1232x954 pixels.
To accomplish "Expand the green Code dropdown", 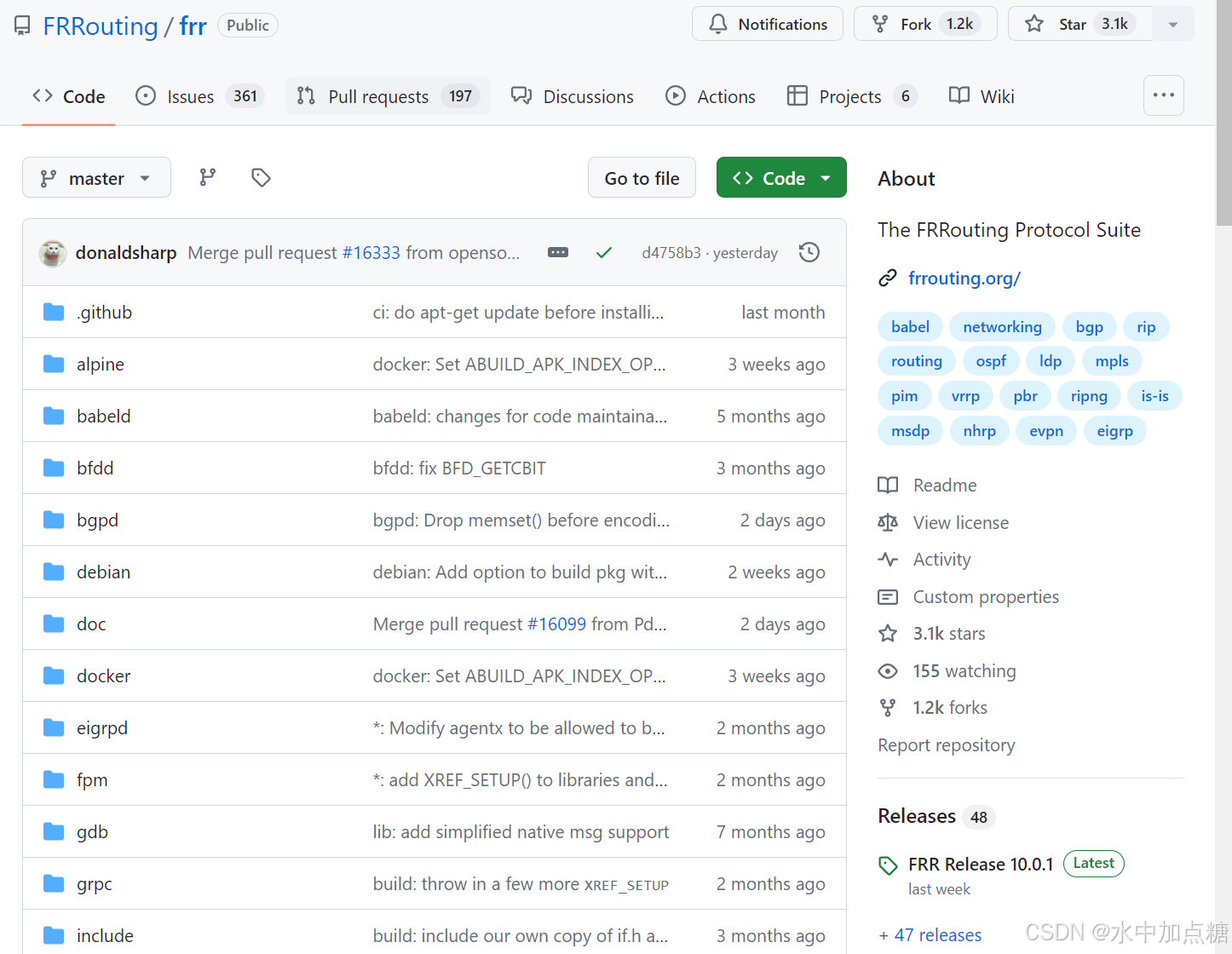I will pos(825,177).
